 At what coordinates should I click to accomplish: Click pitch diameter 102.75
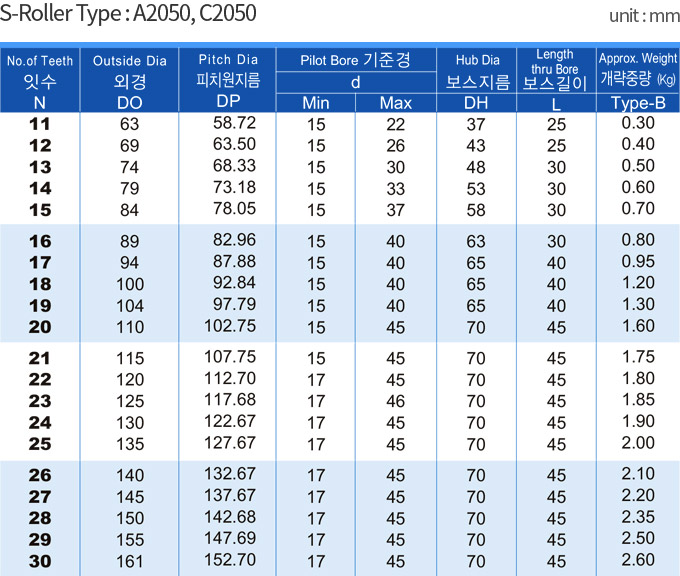coord(230,326)
